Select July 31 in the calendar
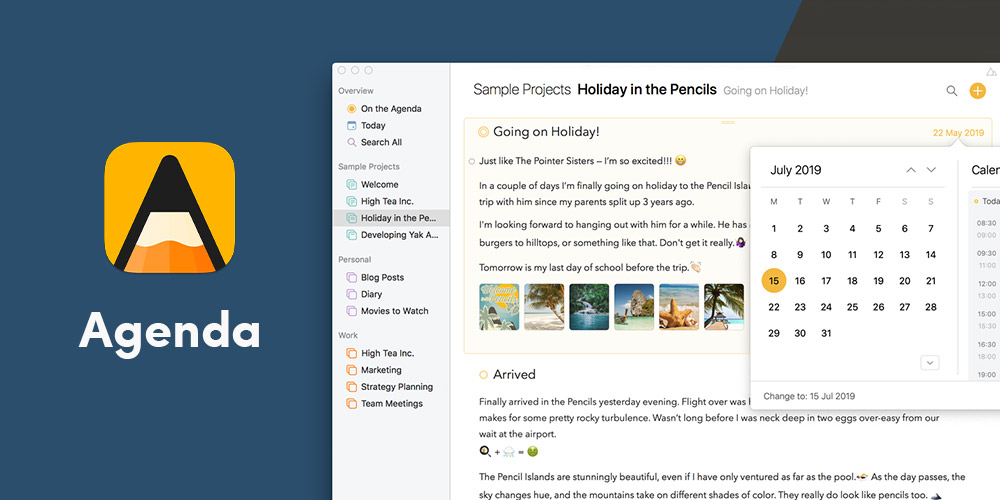Image resolution: width=1000 pixels, height=500 pixels. (826, 333)
